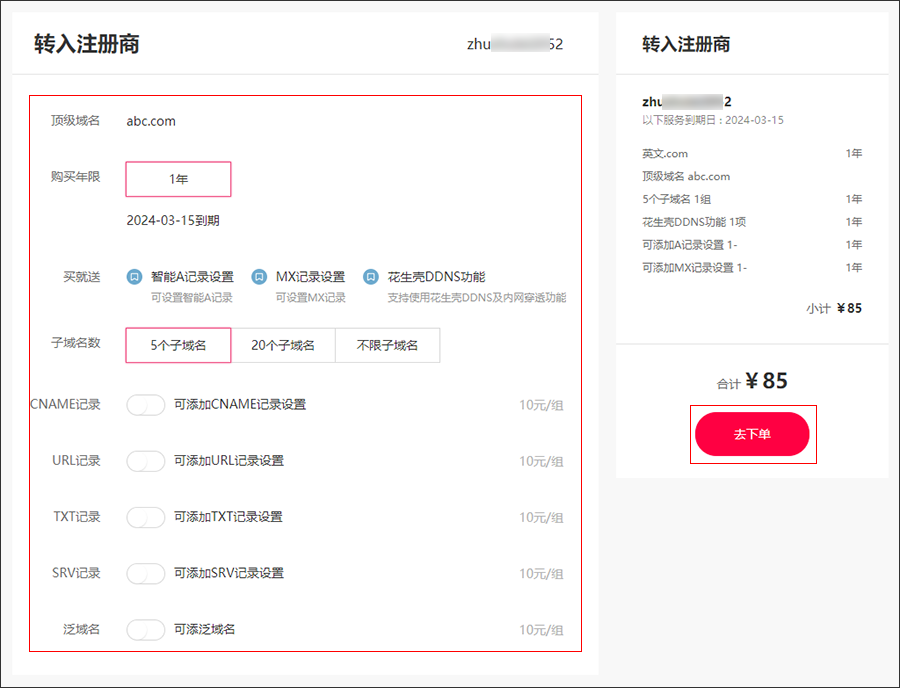
Task: Click the 10元/组 price in CNAME记录 row
Action: [541, 405]
